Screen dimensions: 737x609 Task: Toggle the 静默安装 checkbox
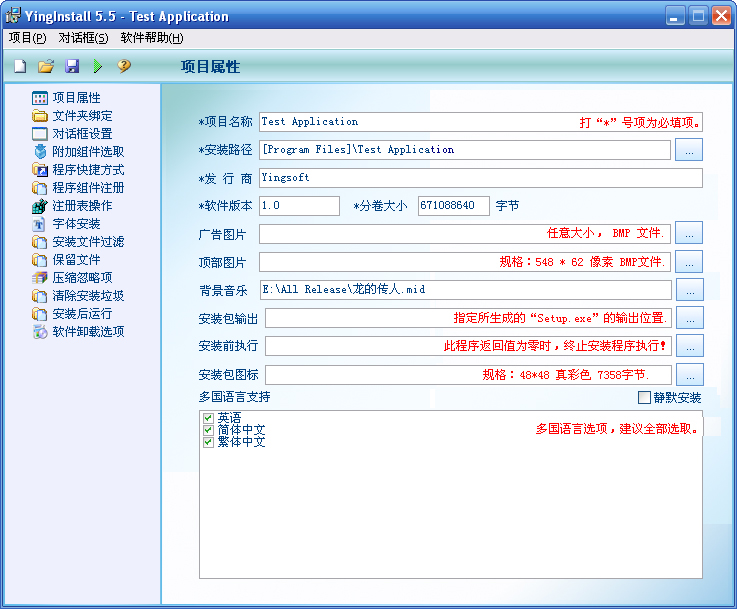[644, 398]
